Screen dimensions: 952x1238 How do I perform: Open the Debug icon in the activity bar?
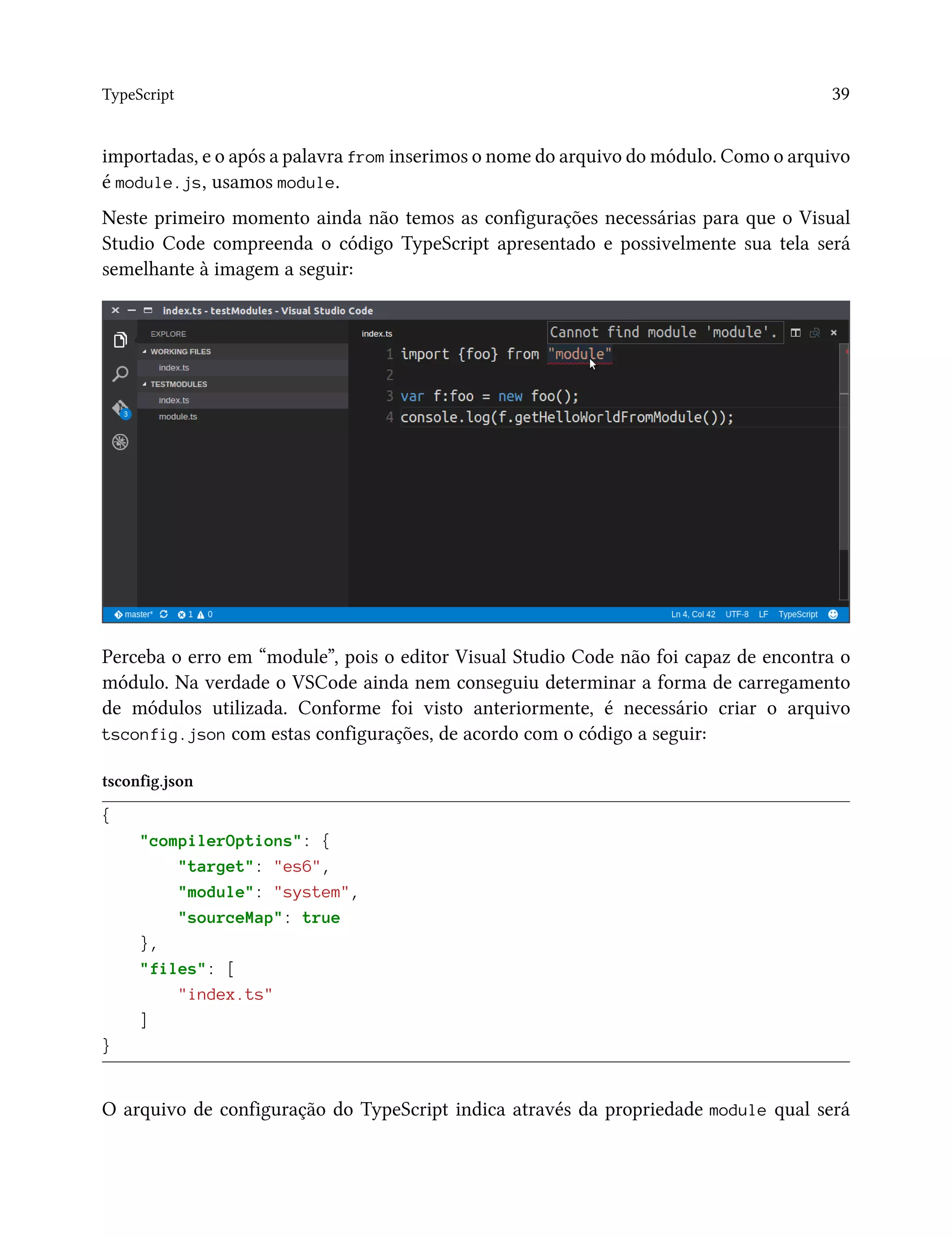[119, 441]
